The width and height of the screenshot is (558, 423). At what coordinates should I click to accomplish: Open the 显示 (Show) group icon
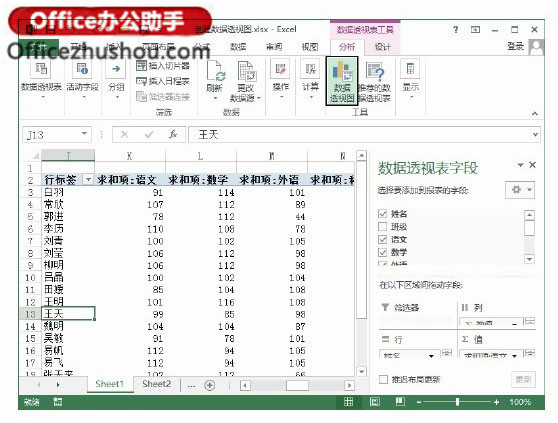click(410, 69)
